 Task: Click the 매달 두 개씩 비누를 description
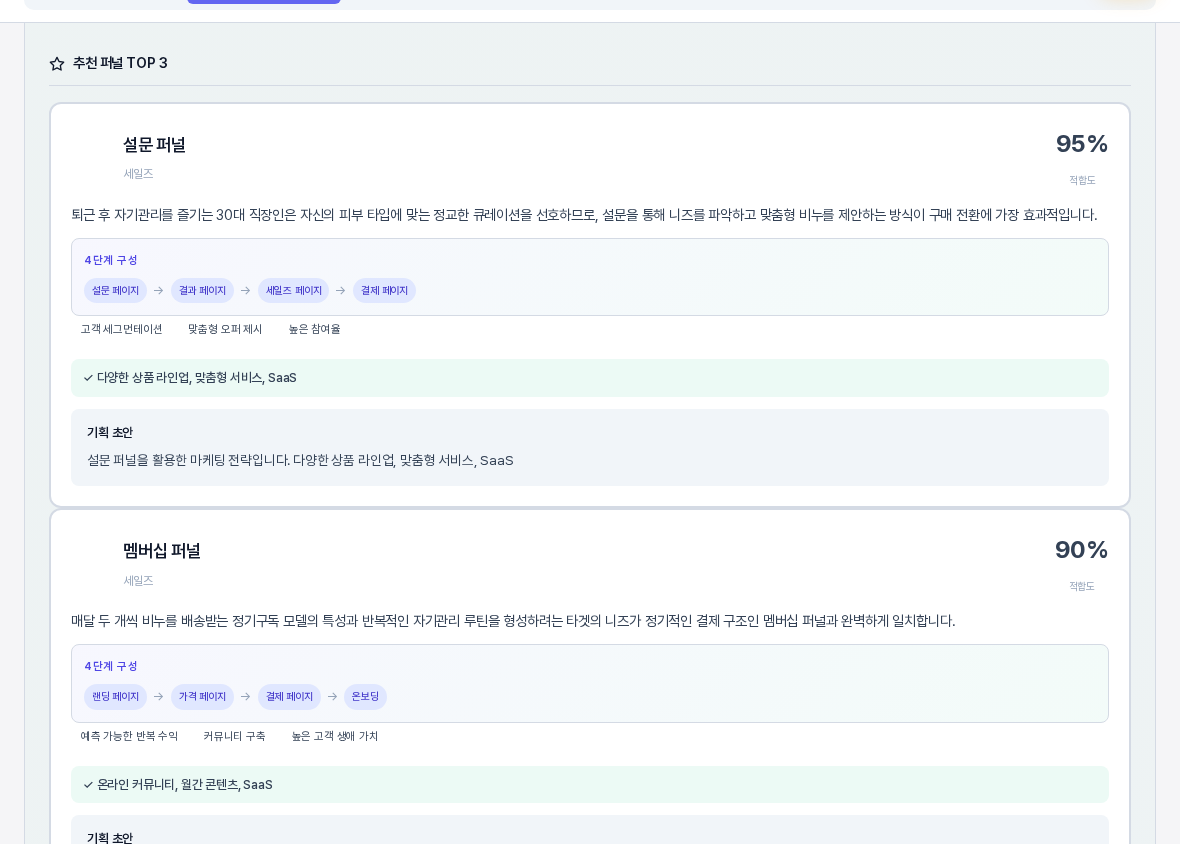point(513,621)
